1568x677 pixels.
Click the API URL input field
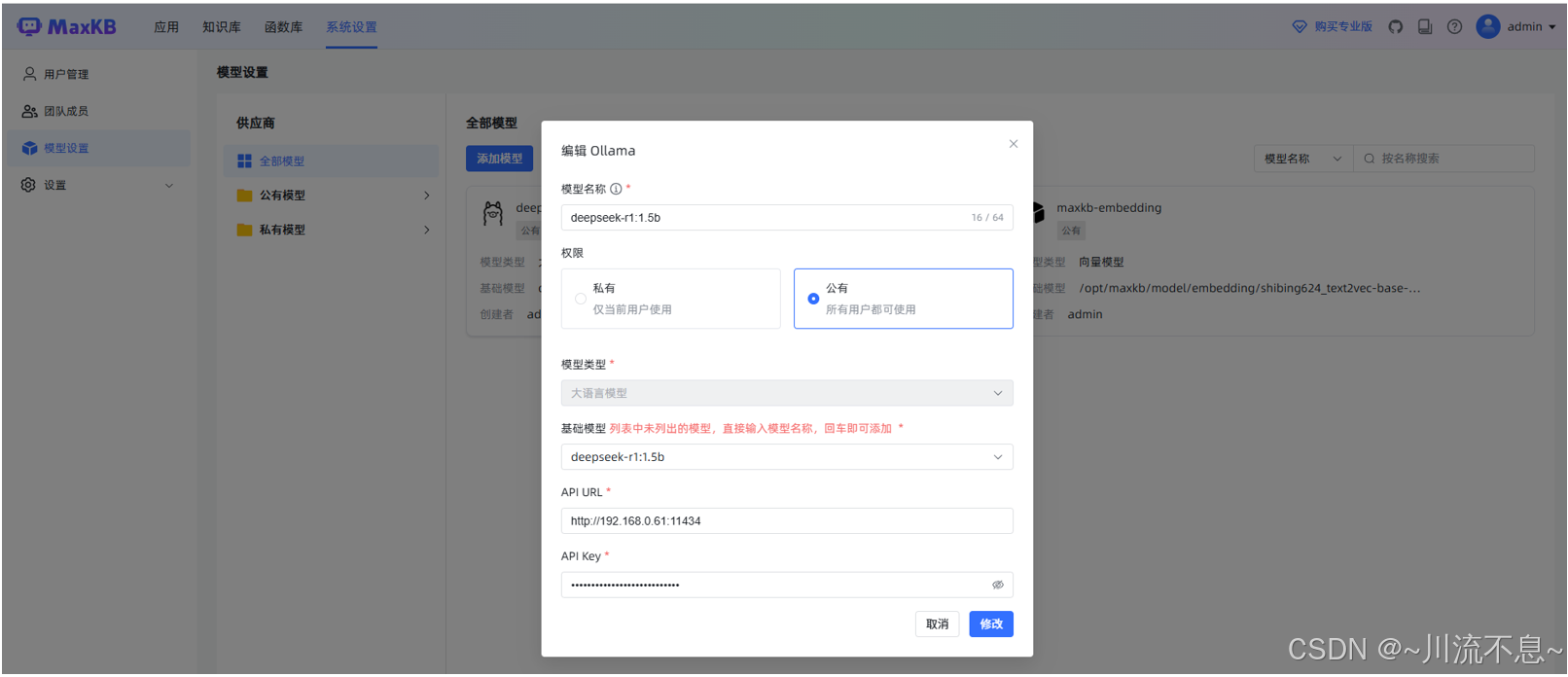click(787, 521)
